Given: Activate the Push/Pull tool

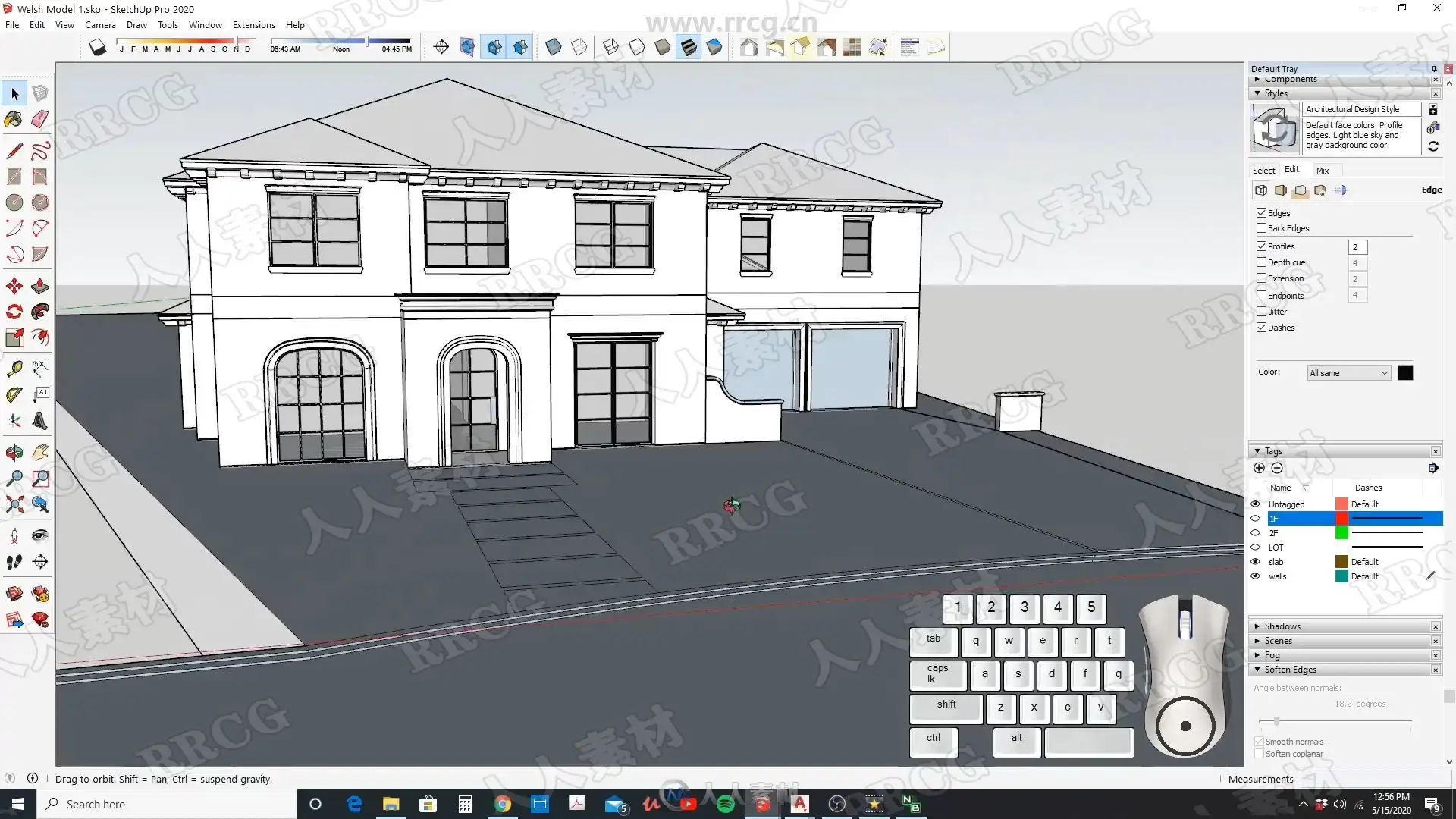Looking at the screenshot, I should click(40, 286).
